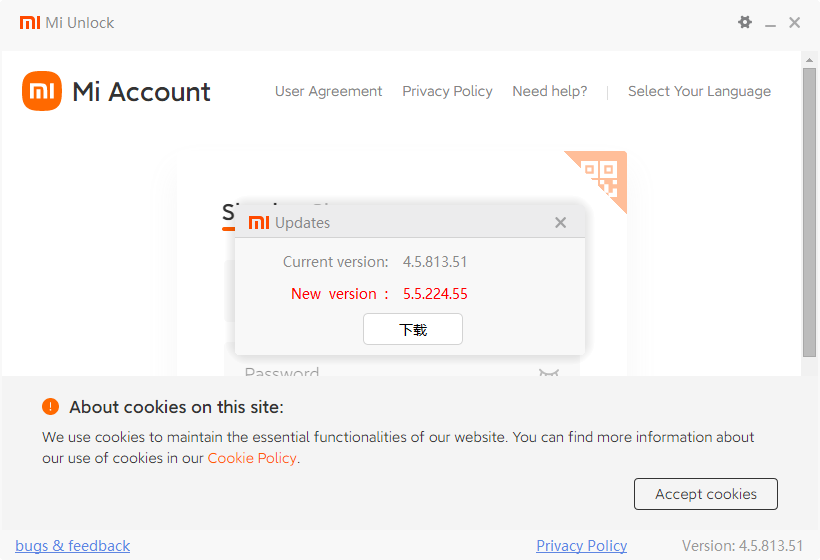Open footer Privacy Policy link
This screenshot has width=820, height=560.
[x=582, y=545]
